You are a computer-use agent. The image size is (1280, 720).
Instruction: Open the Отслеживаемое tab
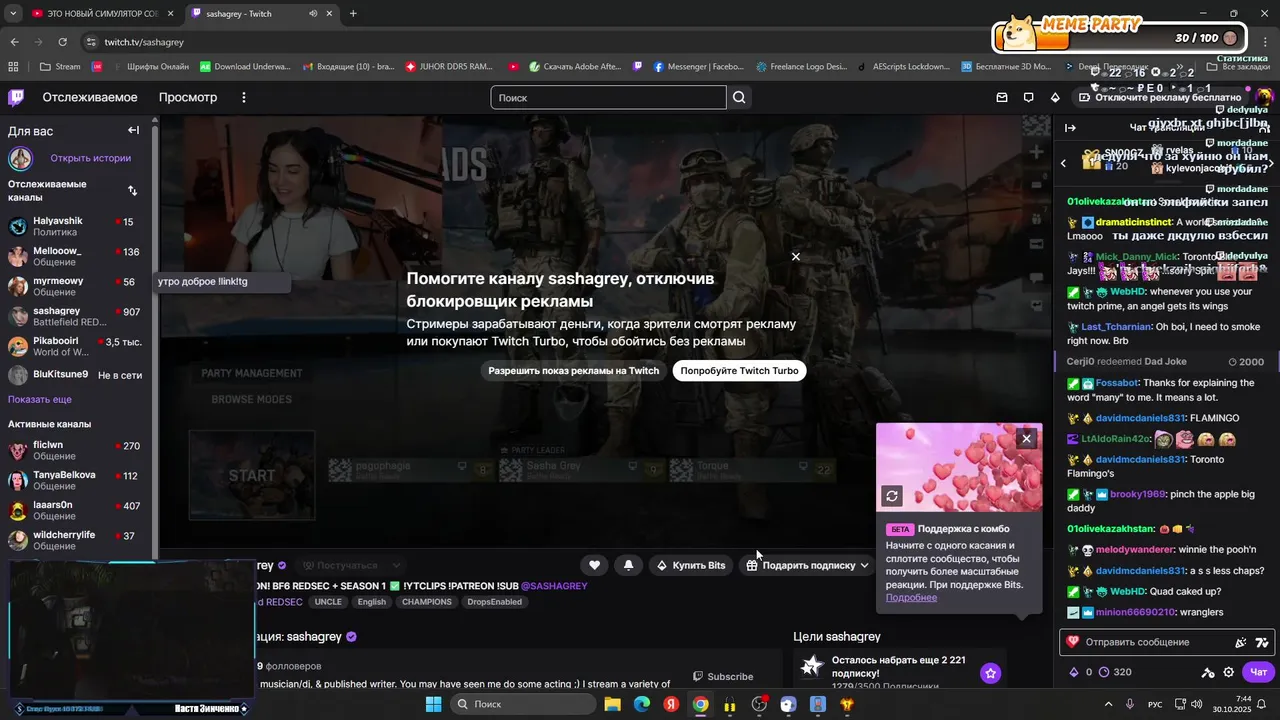coord(90,97)
